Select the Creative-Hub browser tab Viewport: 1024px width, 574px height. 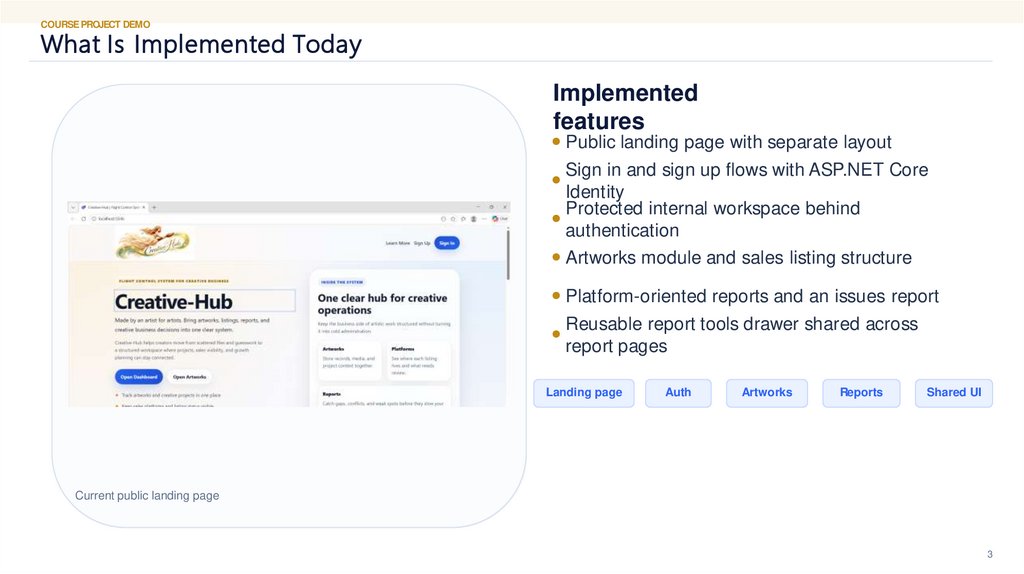(112, 206)
